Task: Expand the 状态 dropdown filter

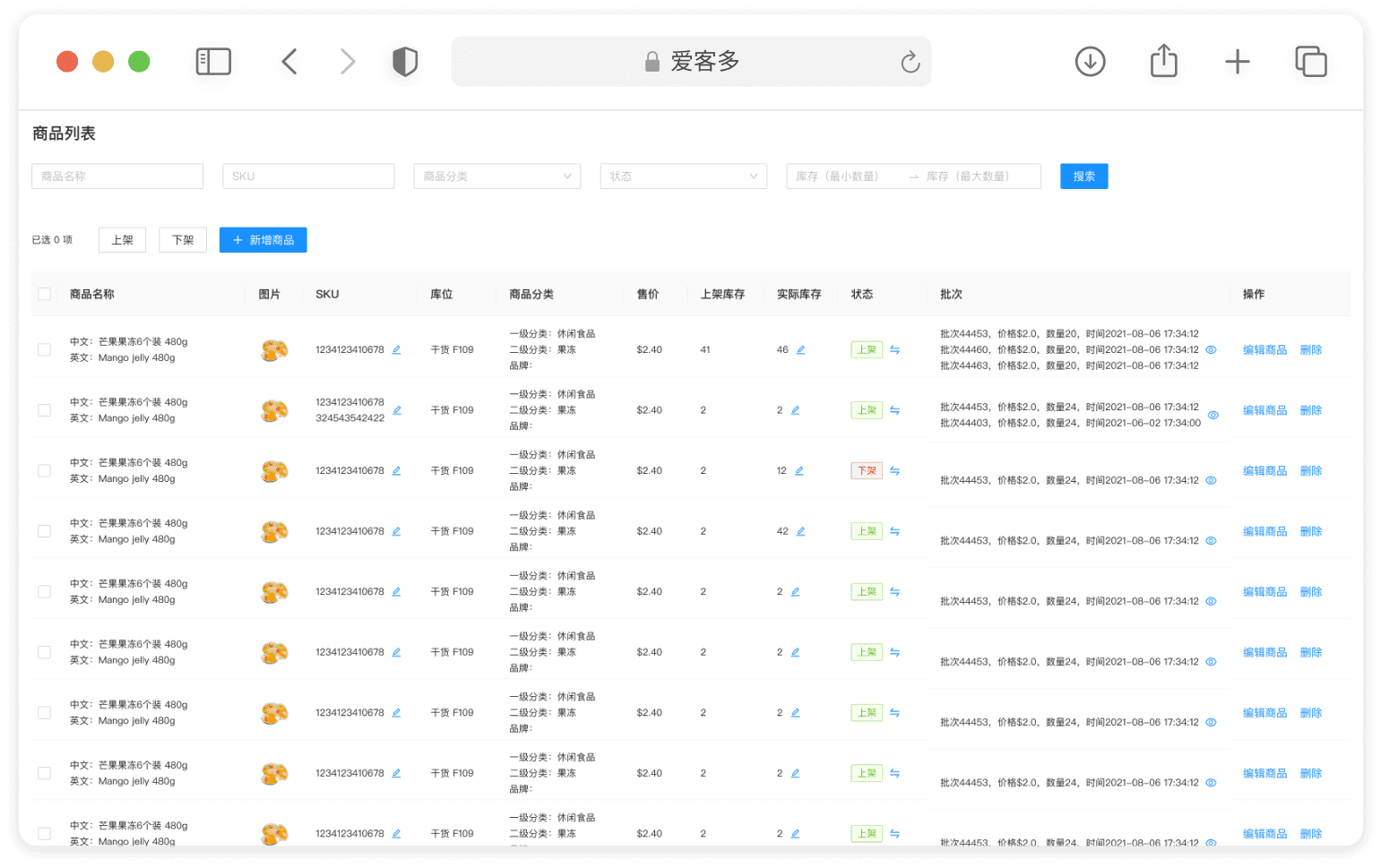Action: coord(684,176)
